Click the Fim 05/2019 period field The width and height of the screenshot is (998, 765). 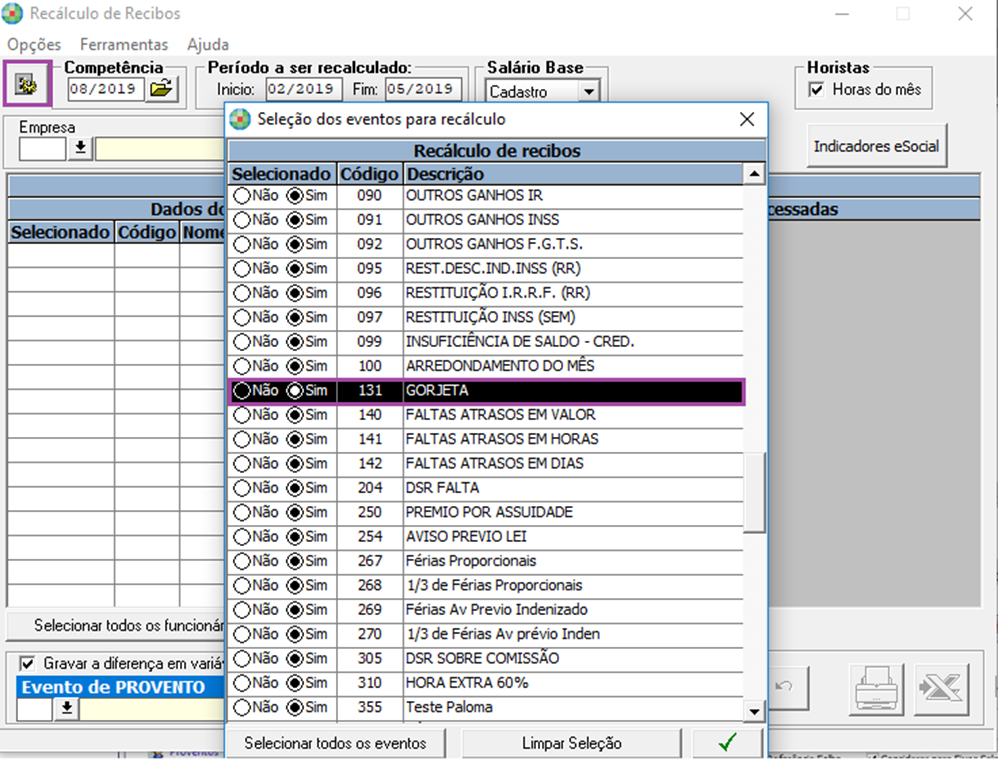[423, 89]
